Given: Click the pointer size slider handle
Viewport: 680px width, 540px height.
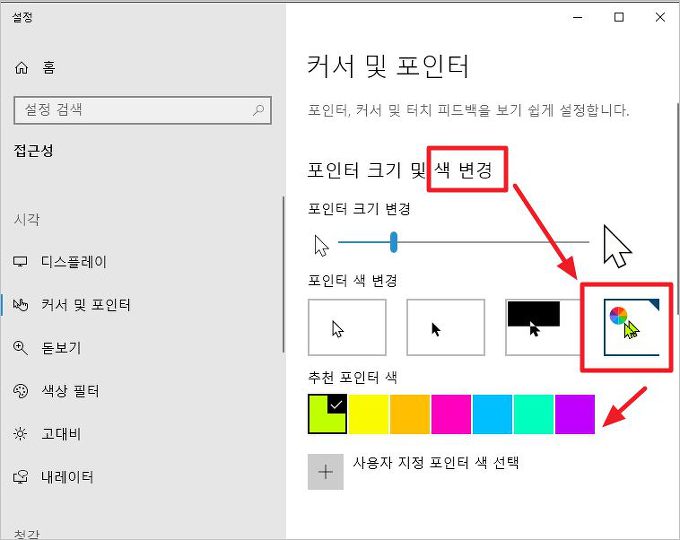Looking at the screenshot, I should pos(394,242).
